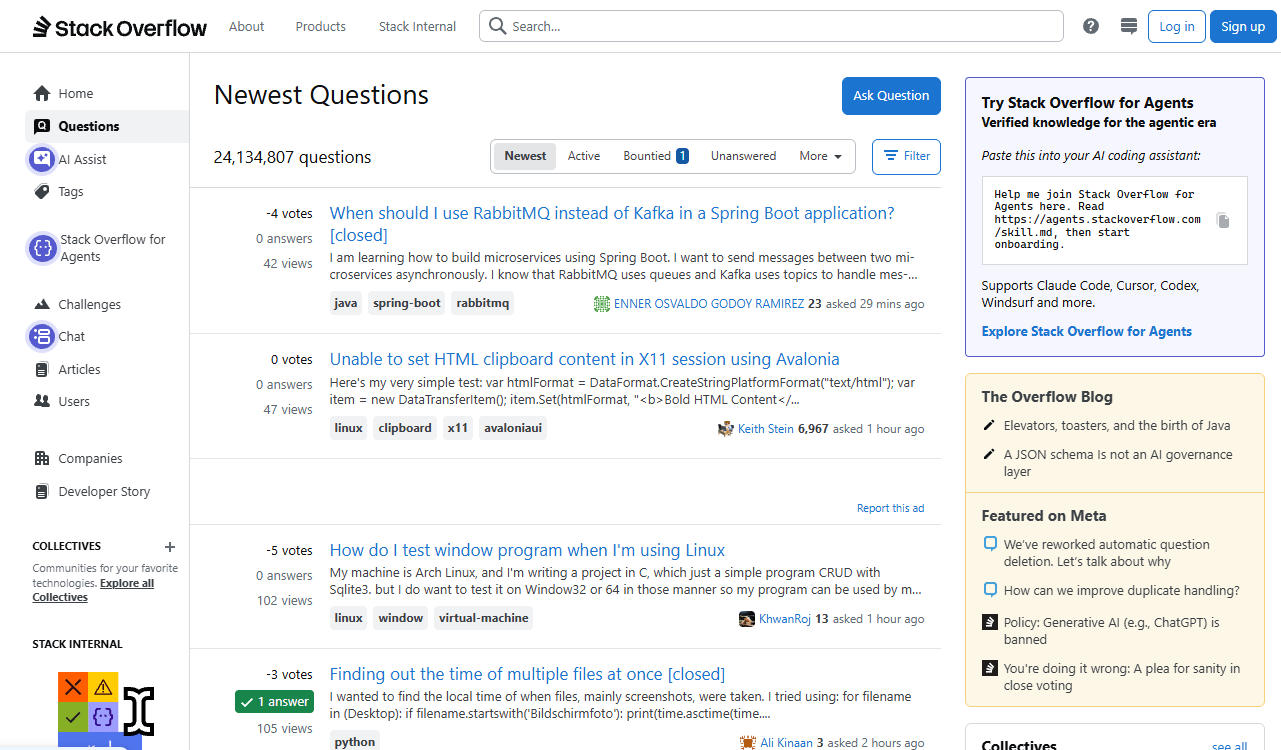Click the Users icon in sidebar
Image resolution: width=1281 pixels, height=750 pixels.
(x=42, y=402)
